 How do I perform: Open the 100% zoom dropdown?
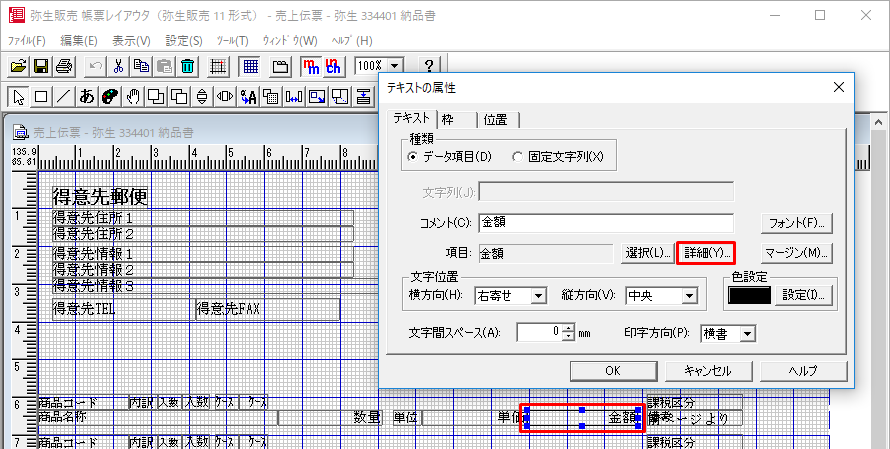point(395,66)
